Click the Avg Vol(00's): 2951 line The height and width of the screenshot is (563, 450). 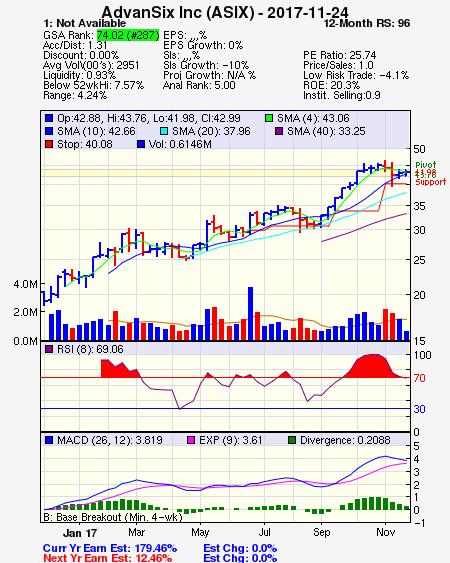91,65
